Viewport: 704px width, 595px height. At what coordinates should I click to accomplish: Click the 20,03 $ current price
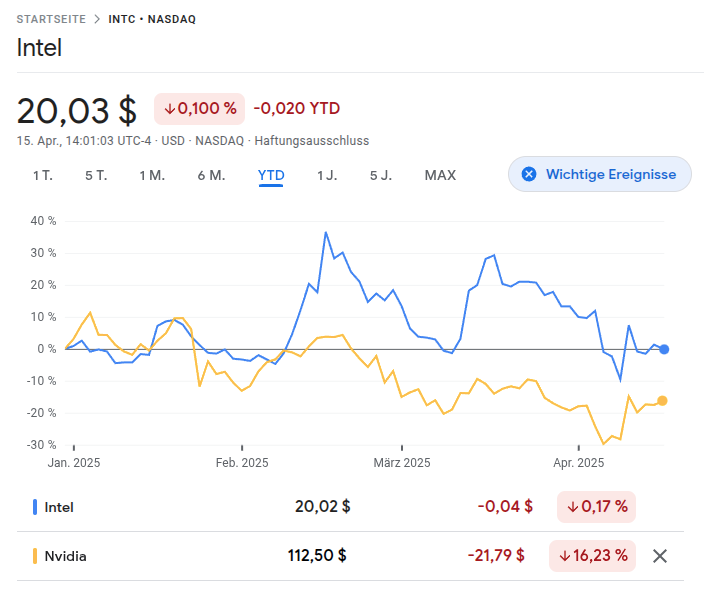[x=77, y=110]
